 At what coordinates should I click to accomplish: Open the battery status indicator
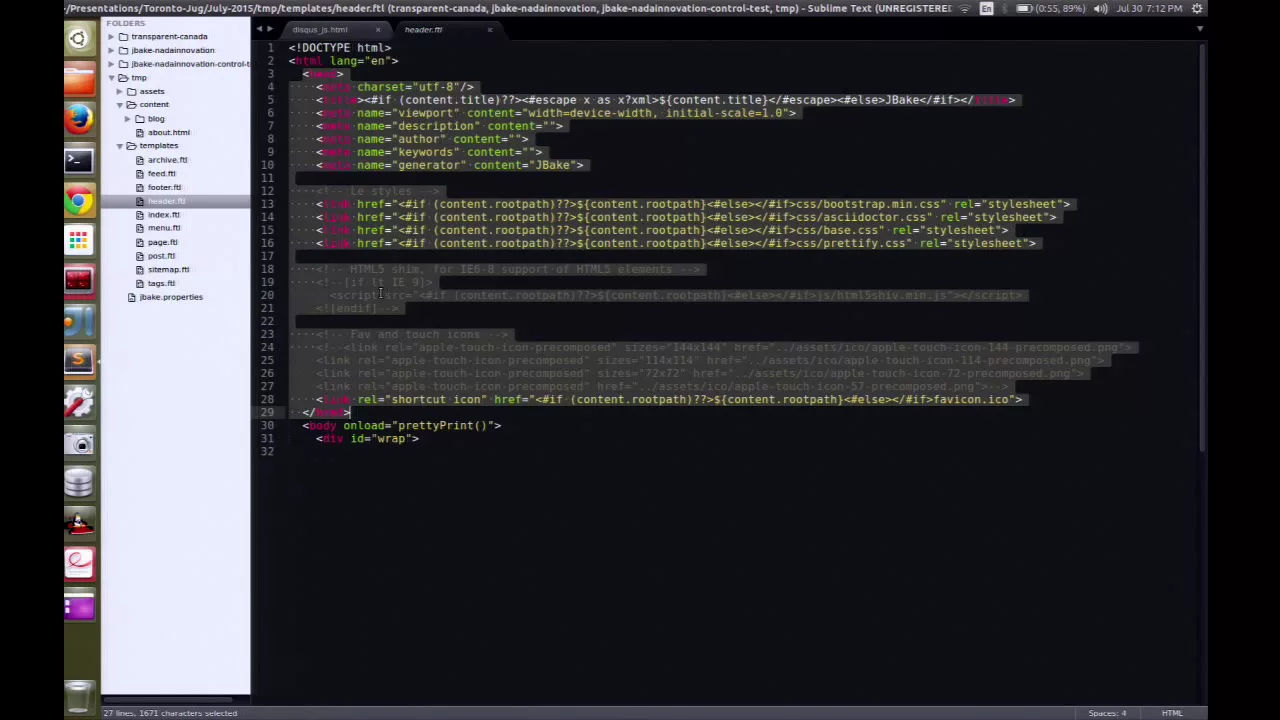1052,8
